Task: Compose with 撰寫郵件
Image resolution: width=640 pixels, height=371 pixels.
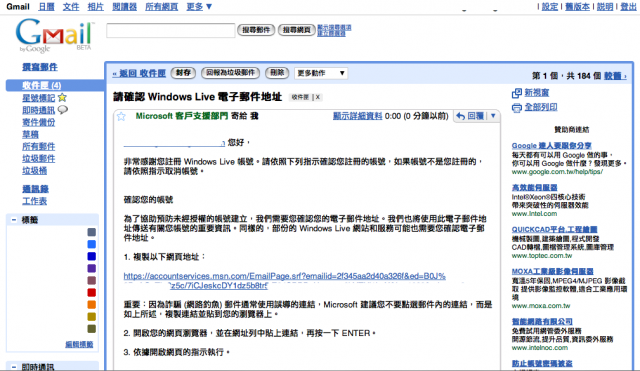Action: (40, 67)
